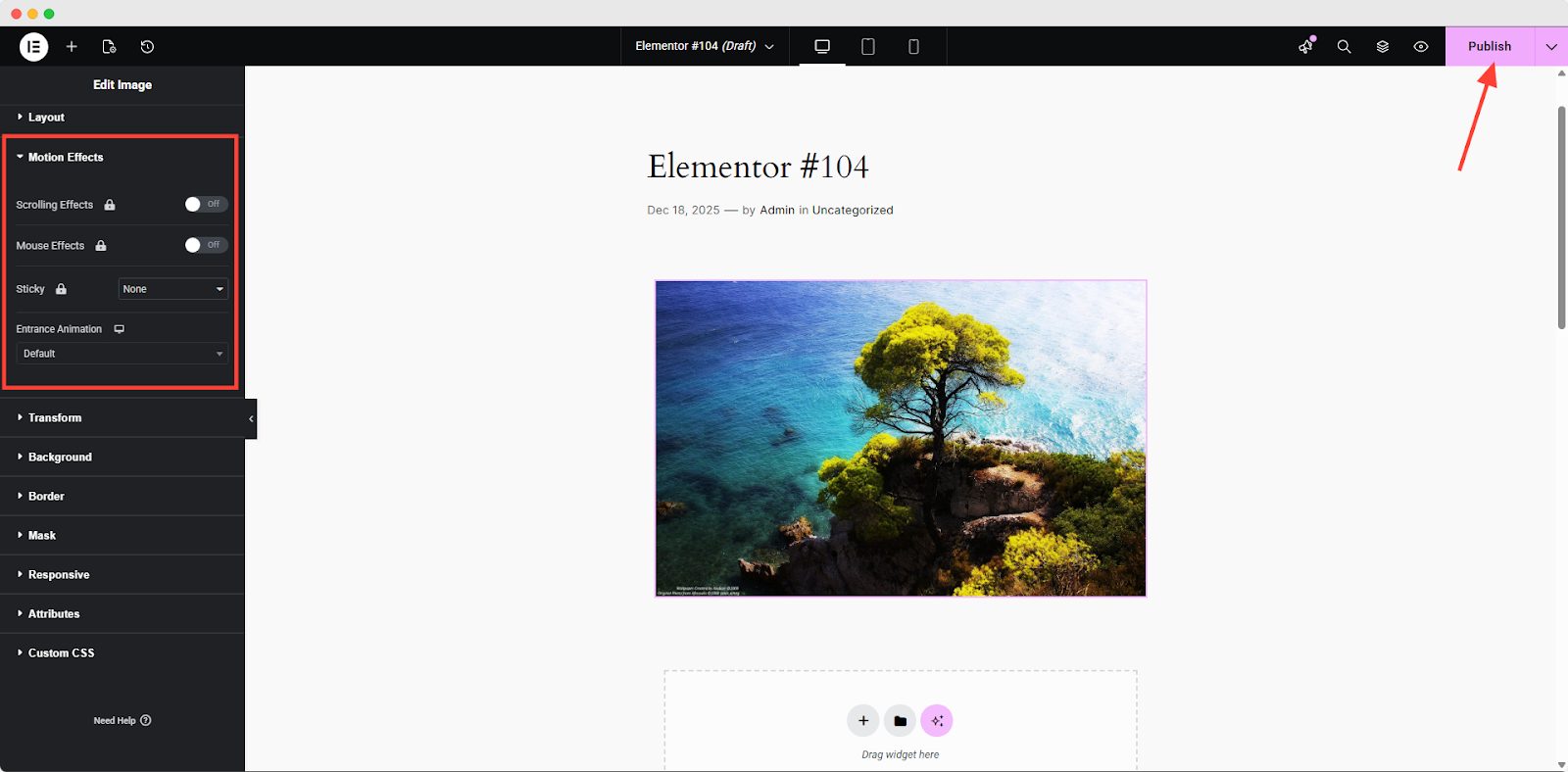The image size is (1568, 772).
Task: Expand the Custom CSS section
Action: pos(61,652)
